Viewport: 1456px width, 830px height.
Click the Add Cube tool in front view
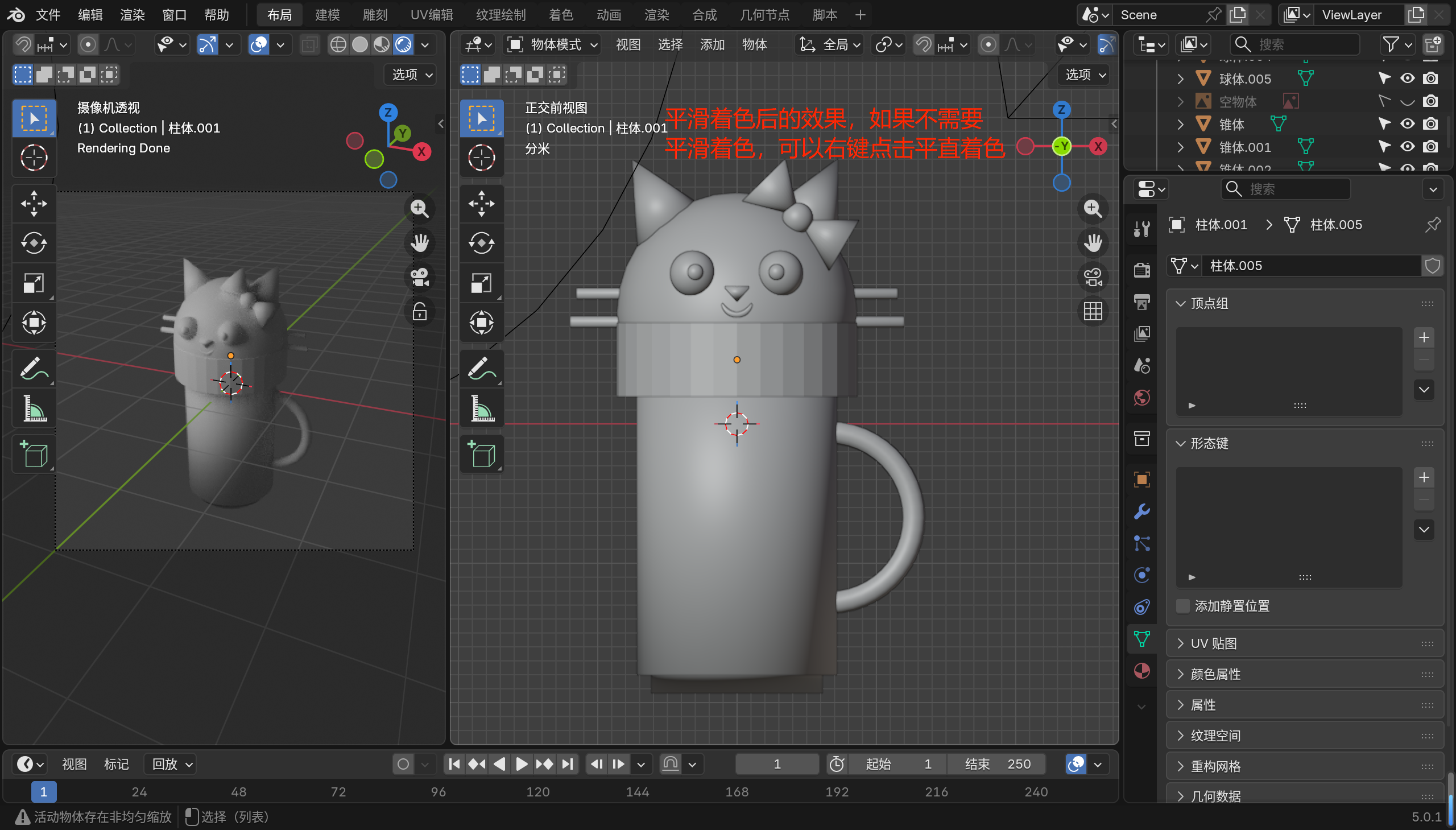[482, 454]
